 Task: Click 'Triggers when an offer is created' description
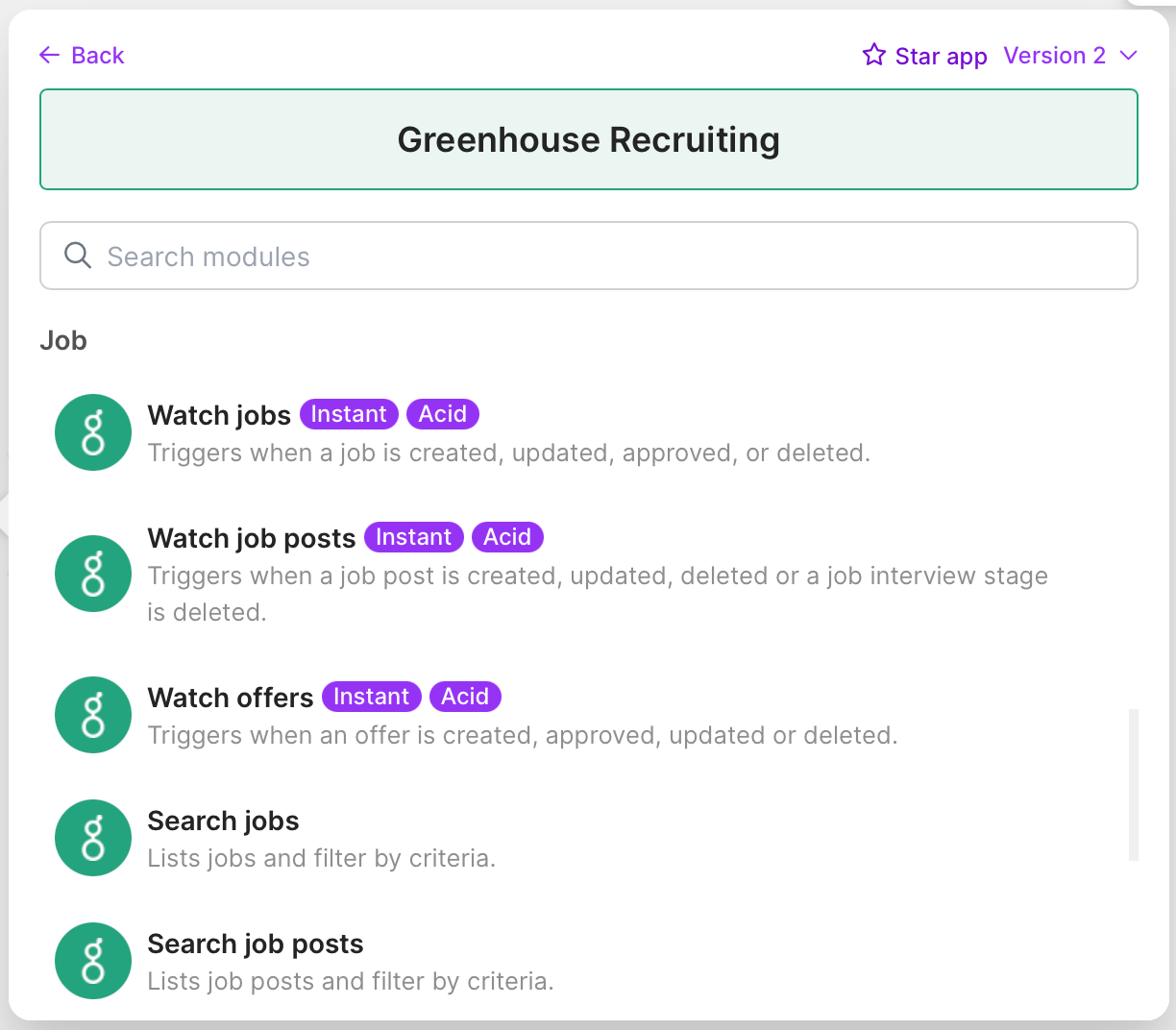tap(523, 735)
